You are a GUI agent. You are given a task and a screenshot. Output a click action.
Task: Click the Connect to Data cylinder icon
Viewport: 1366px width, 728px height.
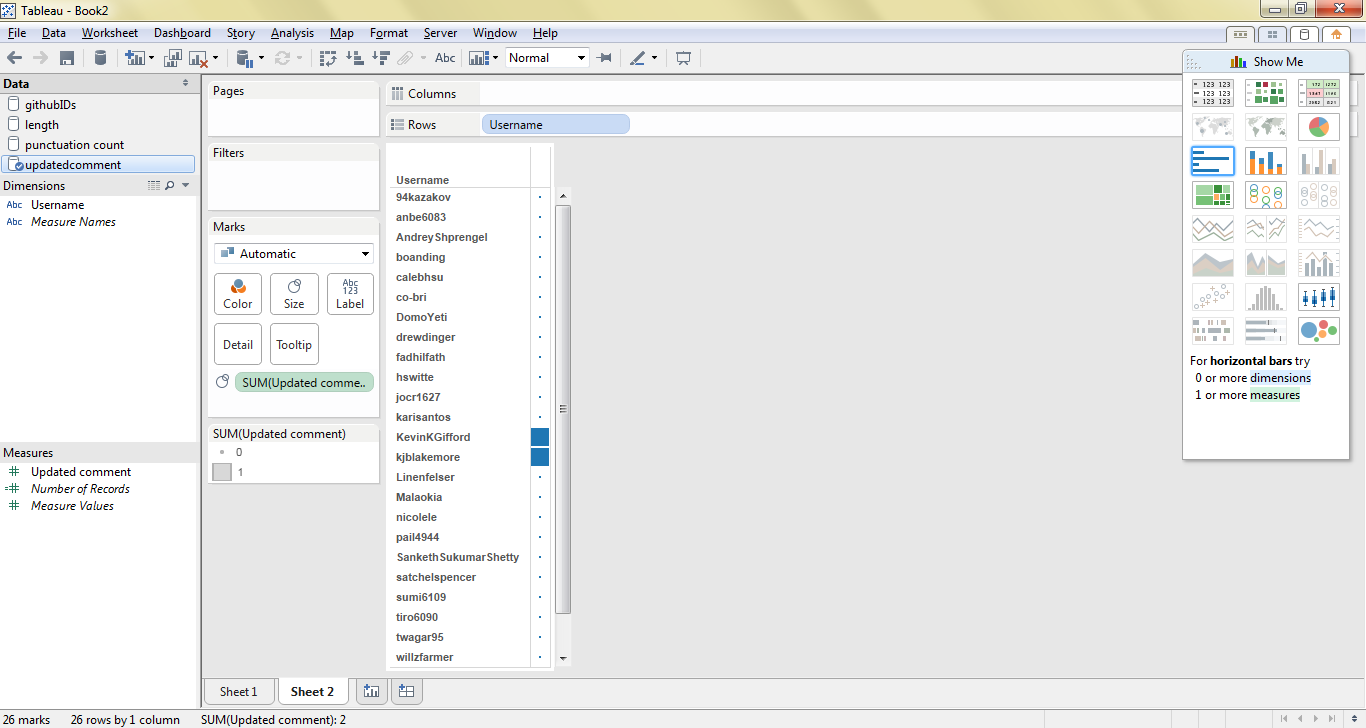point(100,58)
